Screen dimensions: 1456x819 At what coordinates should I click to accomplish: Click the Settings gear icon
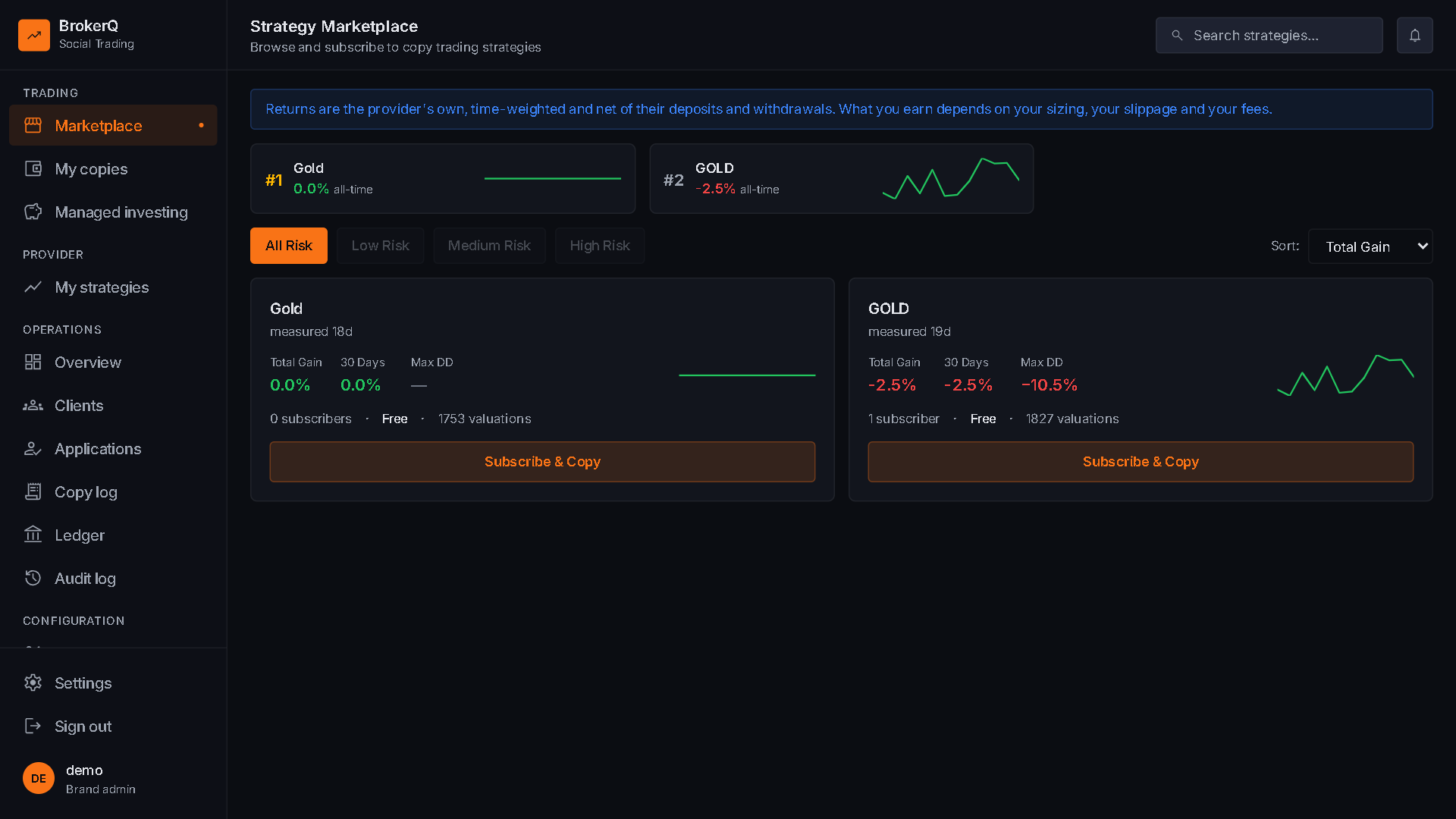[33, 682]
